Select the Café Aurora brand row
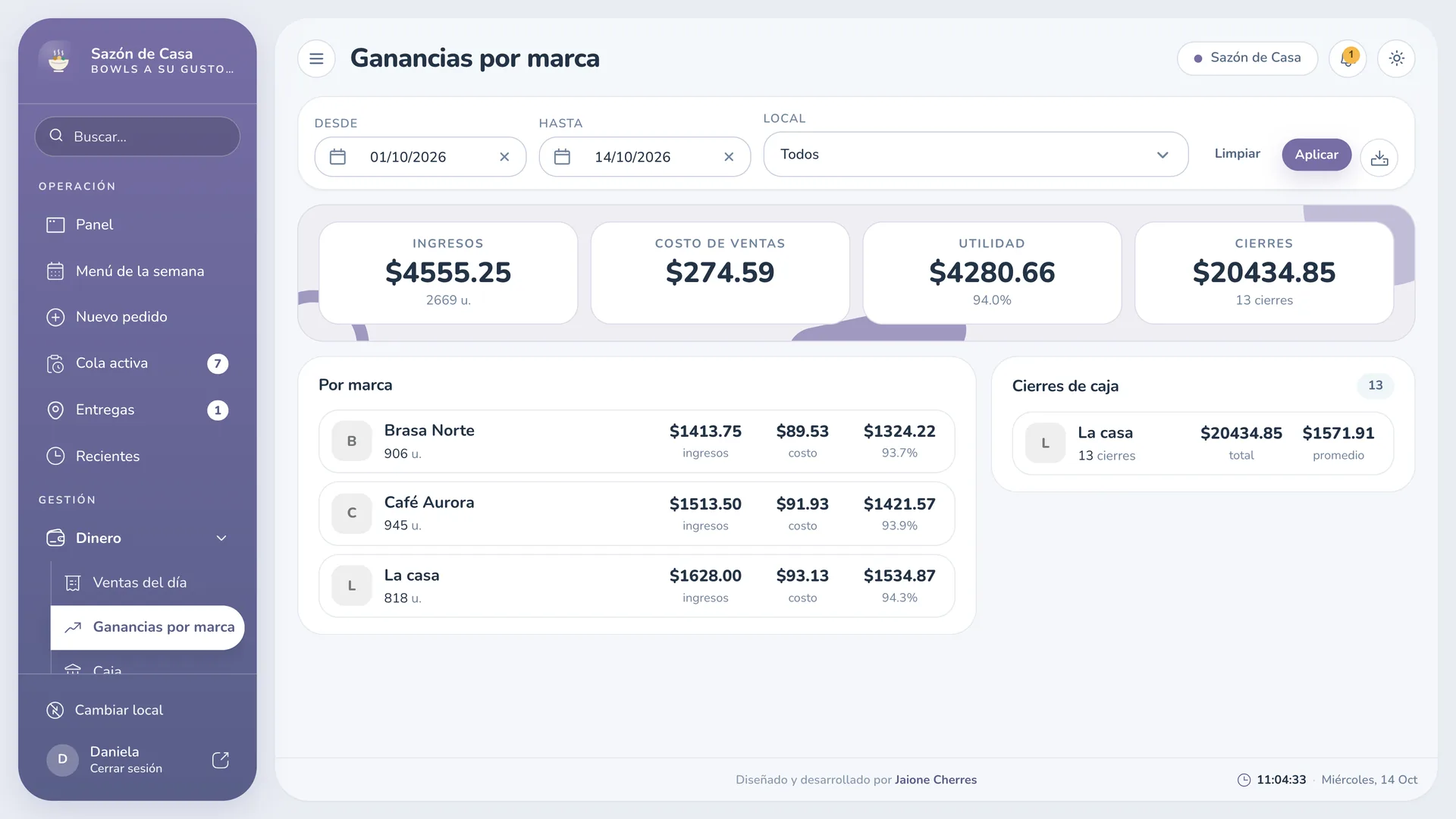The width and height of the screenshot is (1456, 819). [x=636, y=513]
